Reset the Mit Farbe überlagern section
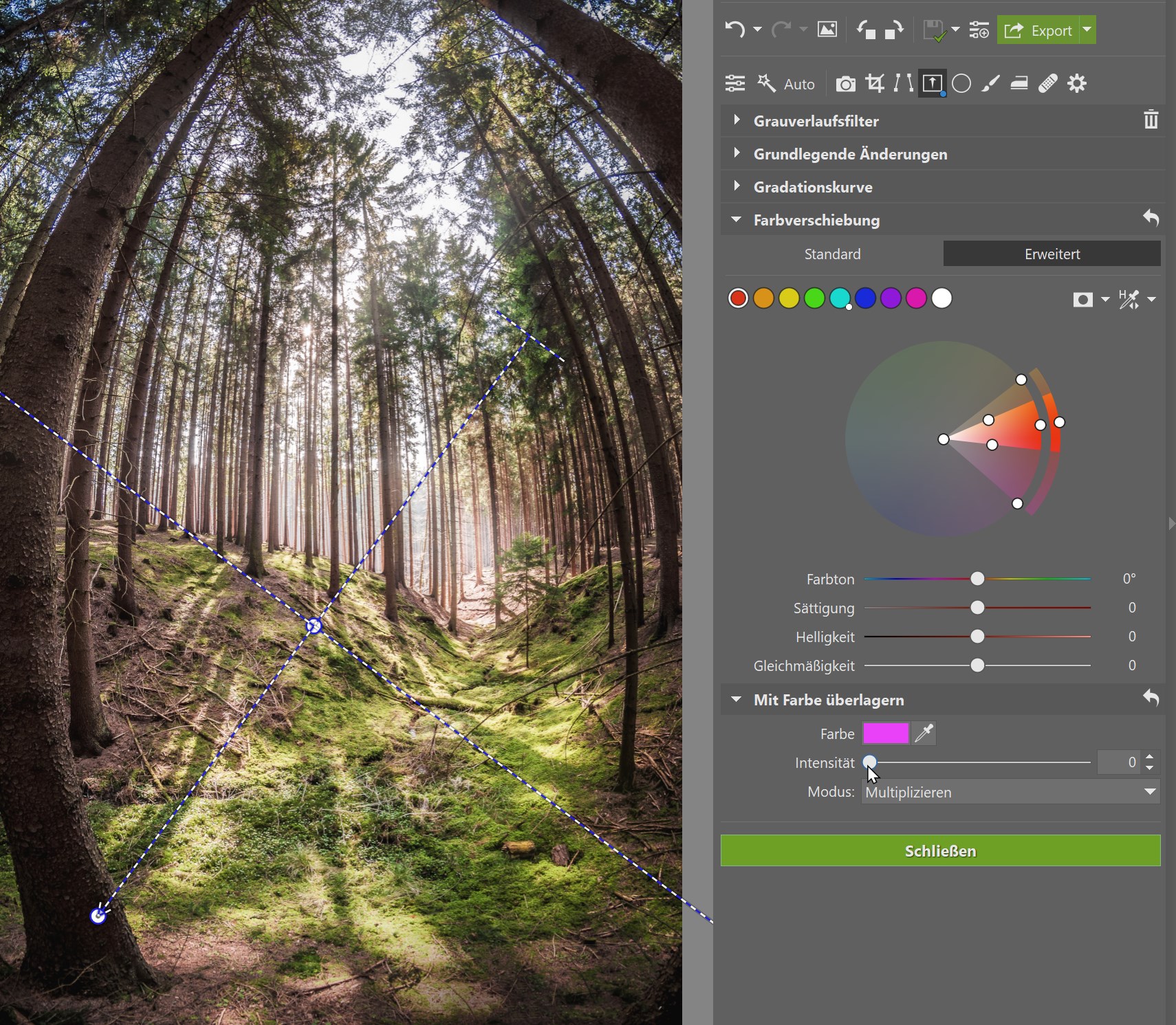Screen dimensions: 1176x1025 (1151, 698)
